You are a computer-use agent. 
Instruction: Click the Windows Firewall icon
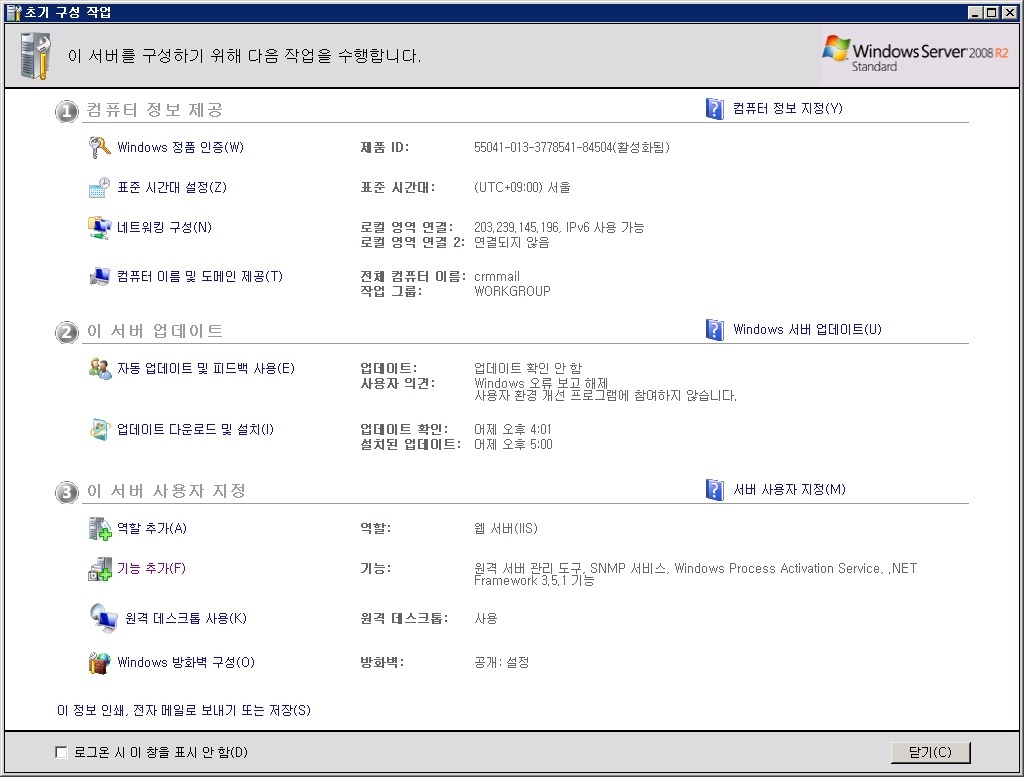point(99,663)
